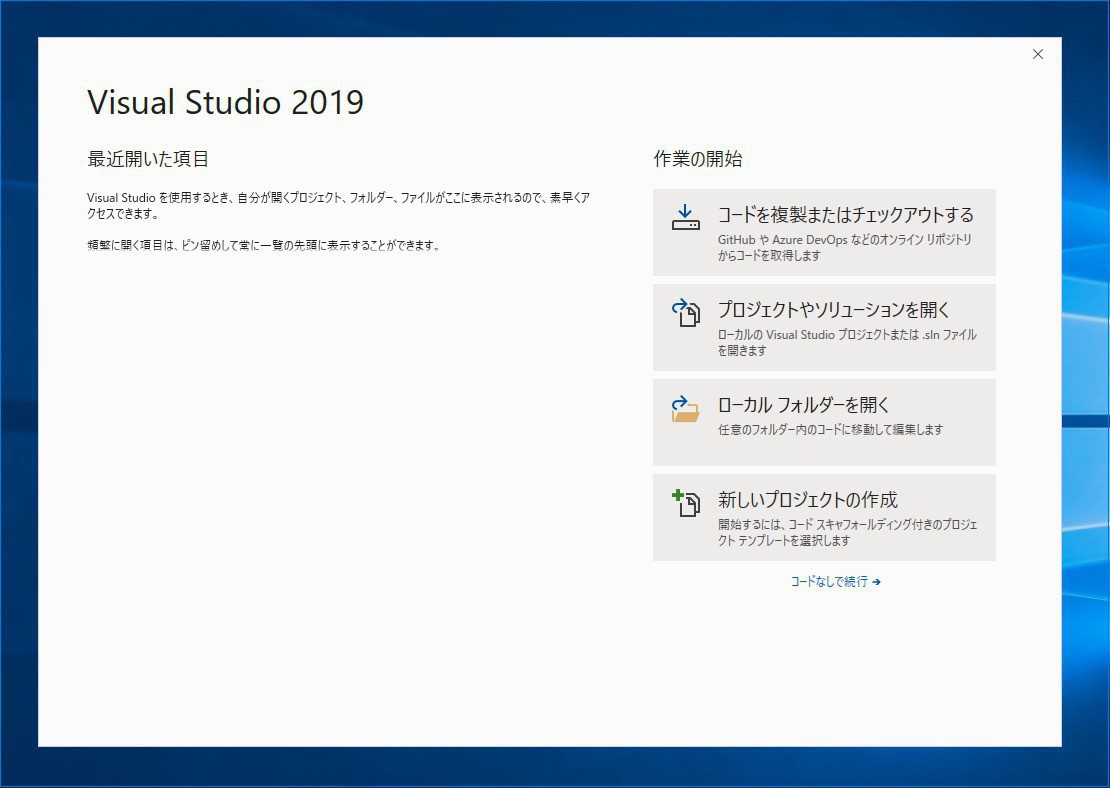The height and width of the screenshot is (788, 1110).
Task: Start 新しいプロジェクトの作成 via its title
Action: [807, 500]
